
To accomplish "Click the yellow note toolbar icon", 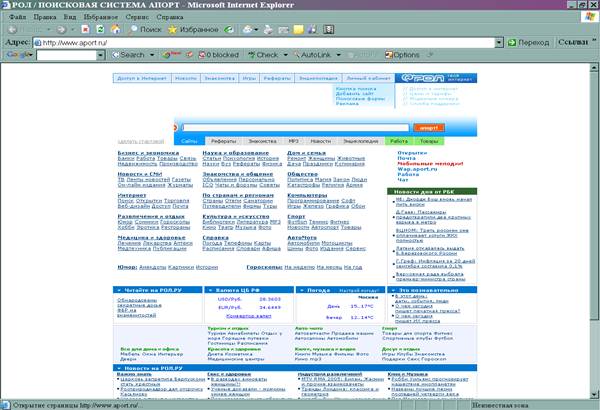I will point(298,29).
